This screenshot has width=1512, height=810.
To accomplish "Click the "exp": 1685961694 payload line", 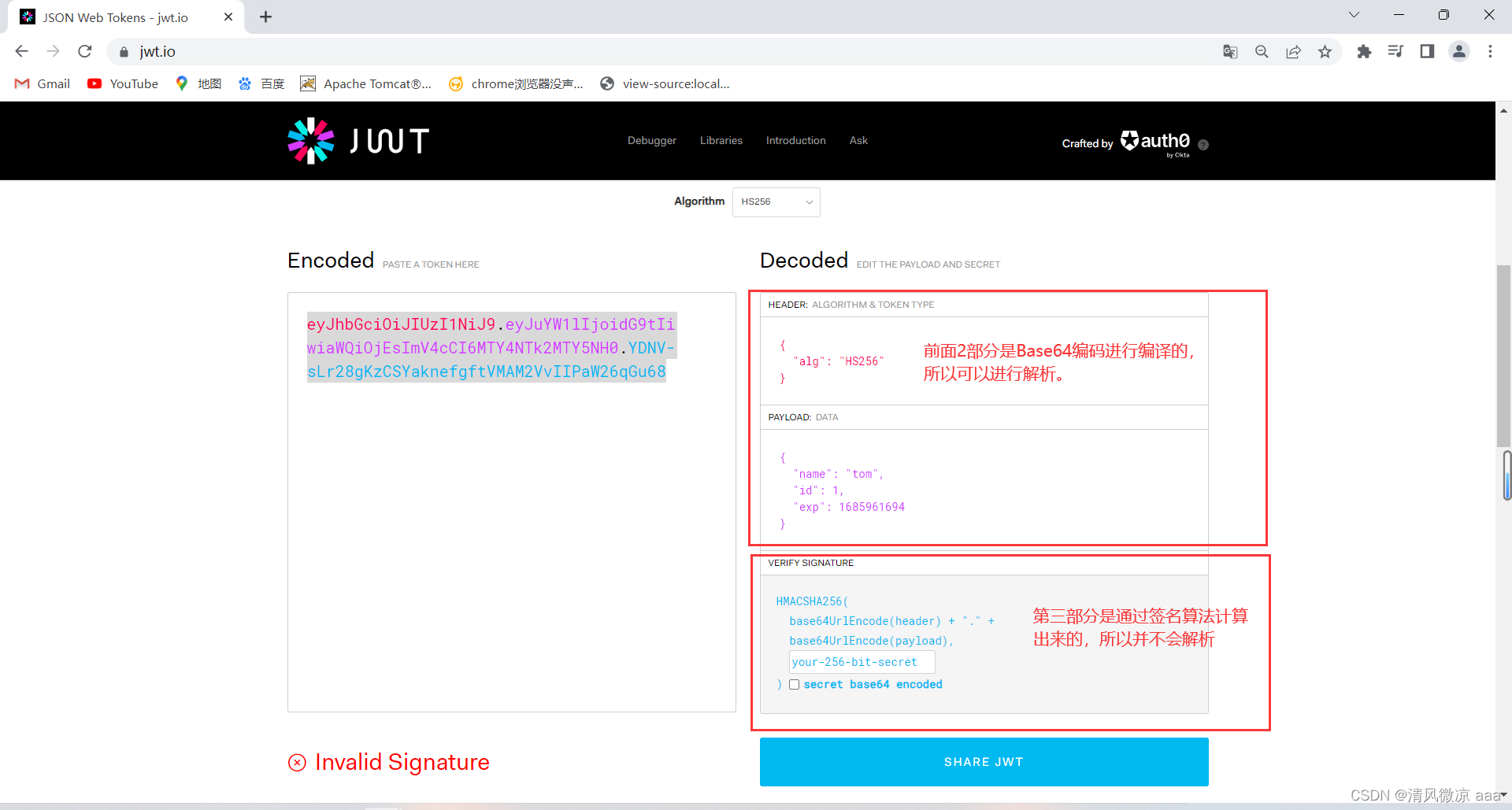I will [849, 507].
